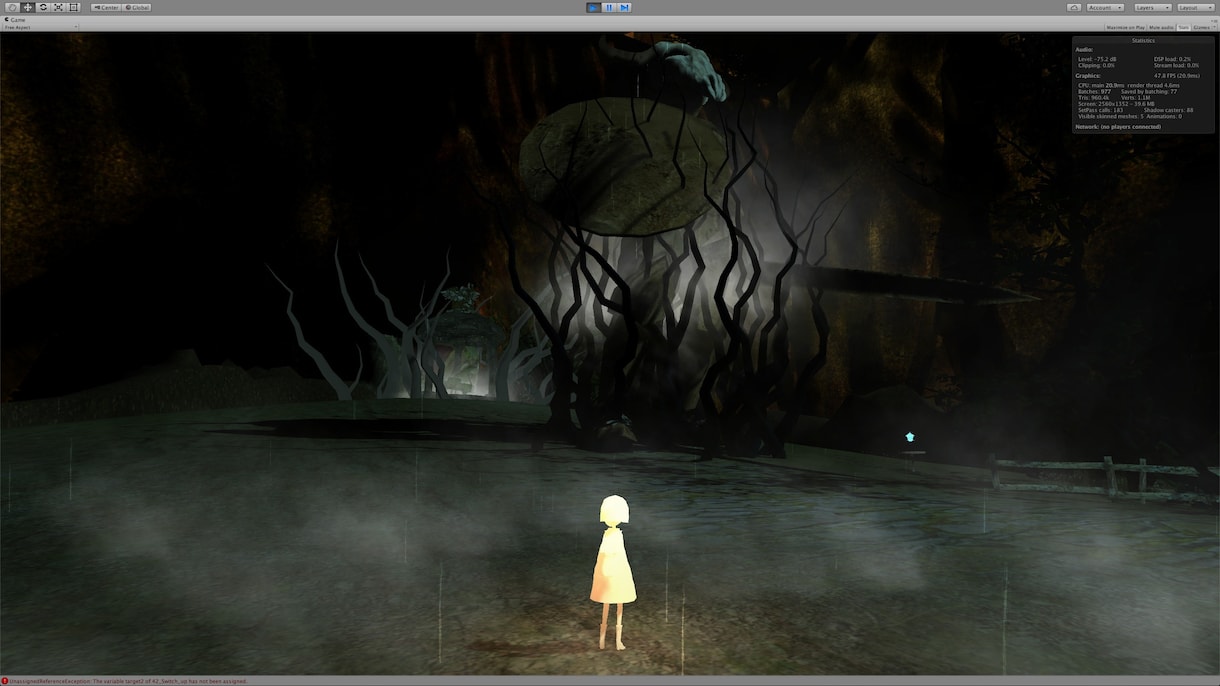Screen dimensions: 1220x686
Task: Open the Game panel options menu
Action: point(1214,20)
